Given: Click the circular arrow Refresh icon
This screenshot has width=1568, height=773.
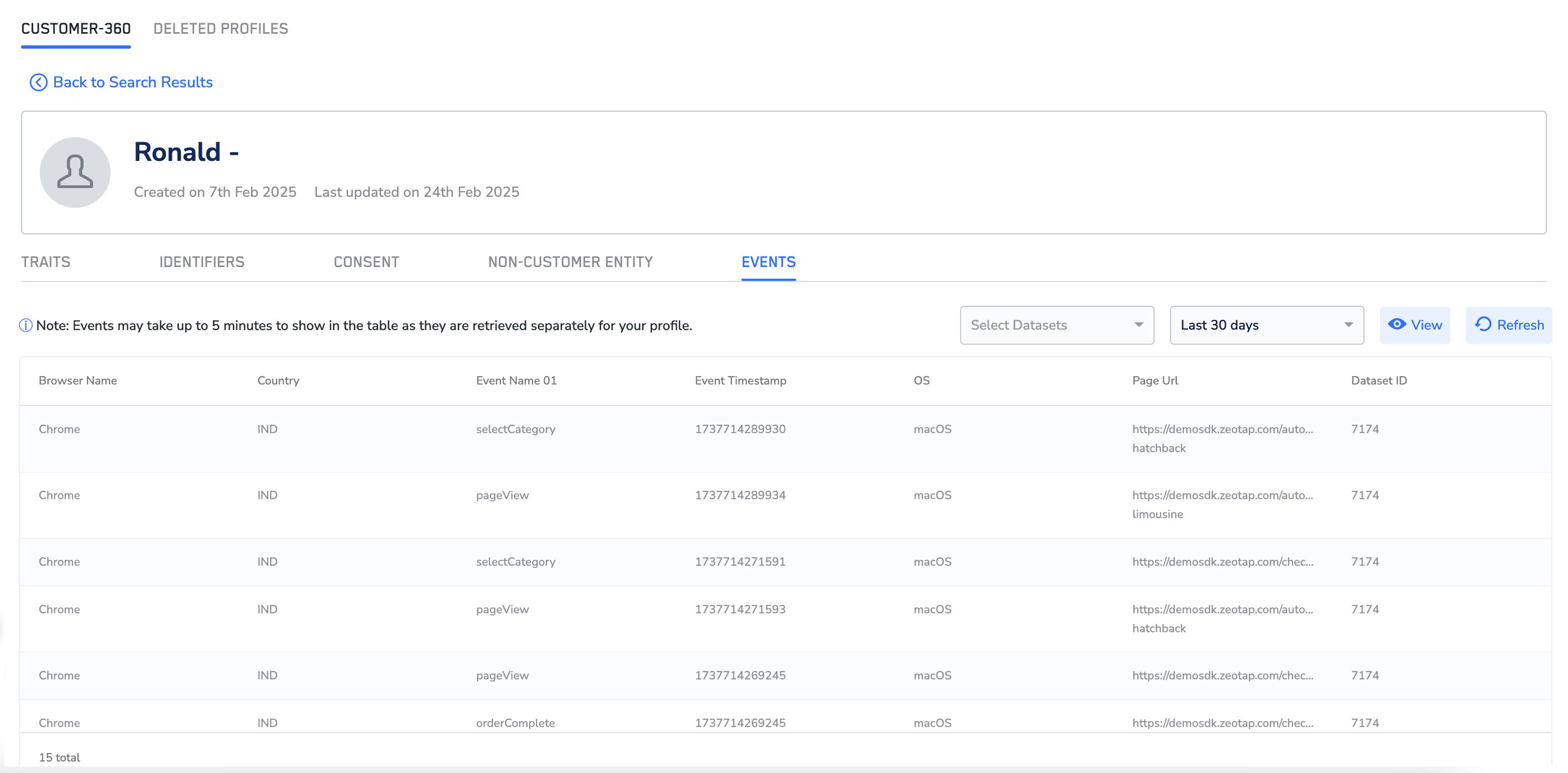Looking at the screenshot, I should (x=1483, y=325).
